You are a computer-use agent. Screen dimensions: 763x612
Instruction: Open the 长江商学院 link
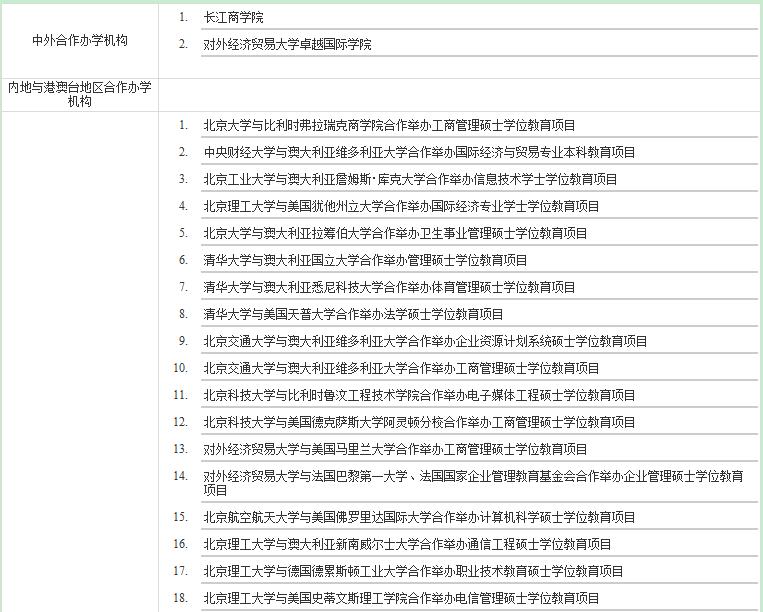pyautogui.click(x=233, y=18)
